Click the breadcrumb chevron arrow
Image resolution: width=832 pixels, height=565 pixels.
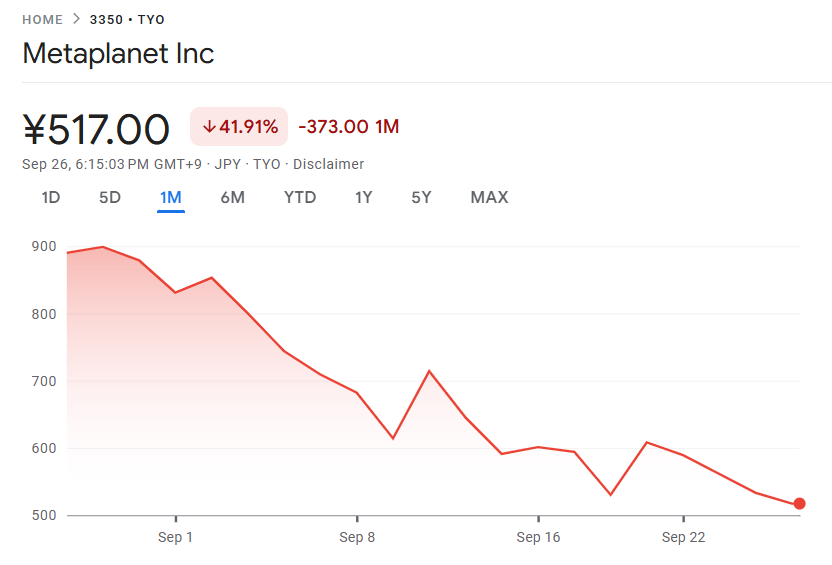(x=76, y=20)
